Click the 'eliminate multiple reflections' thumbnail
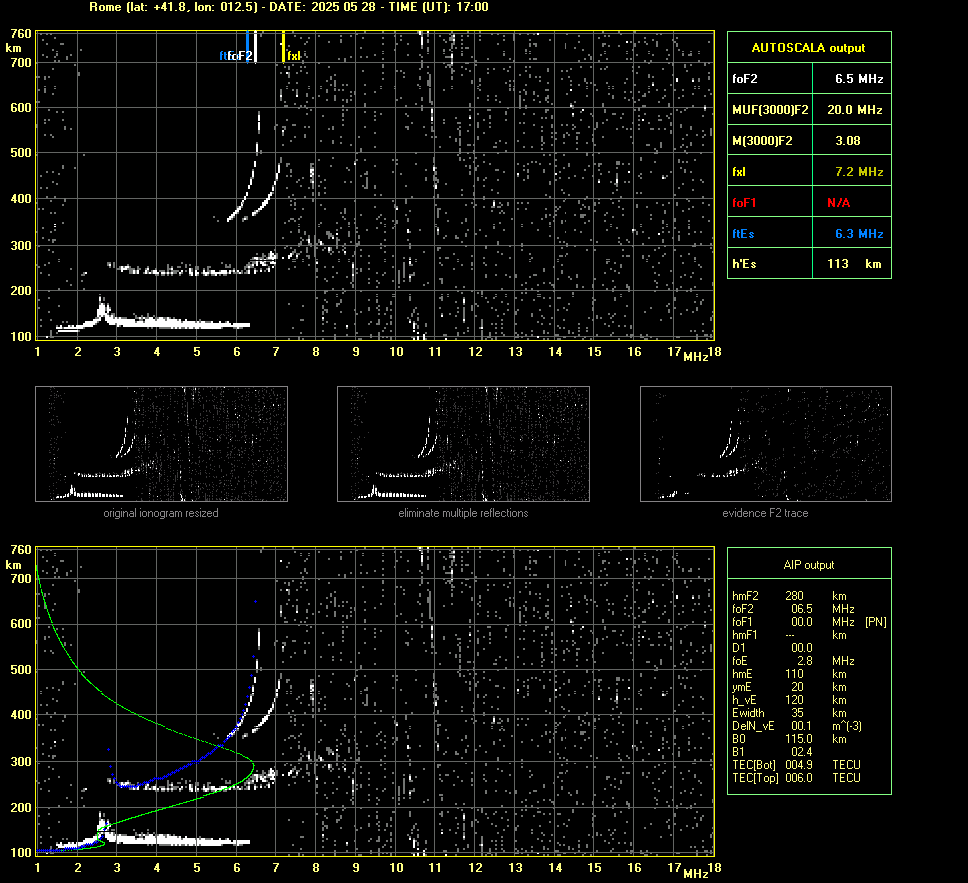968x883 pixels. coord(463,444)
